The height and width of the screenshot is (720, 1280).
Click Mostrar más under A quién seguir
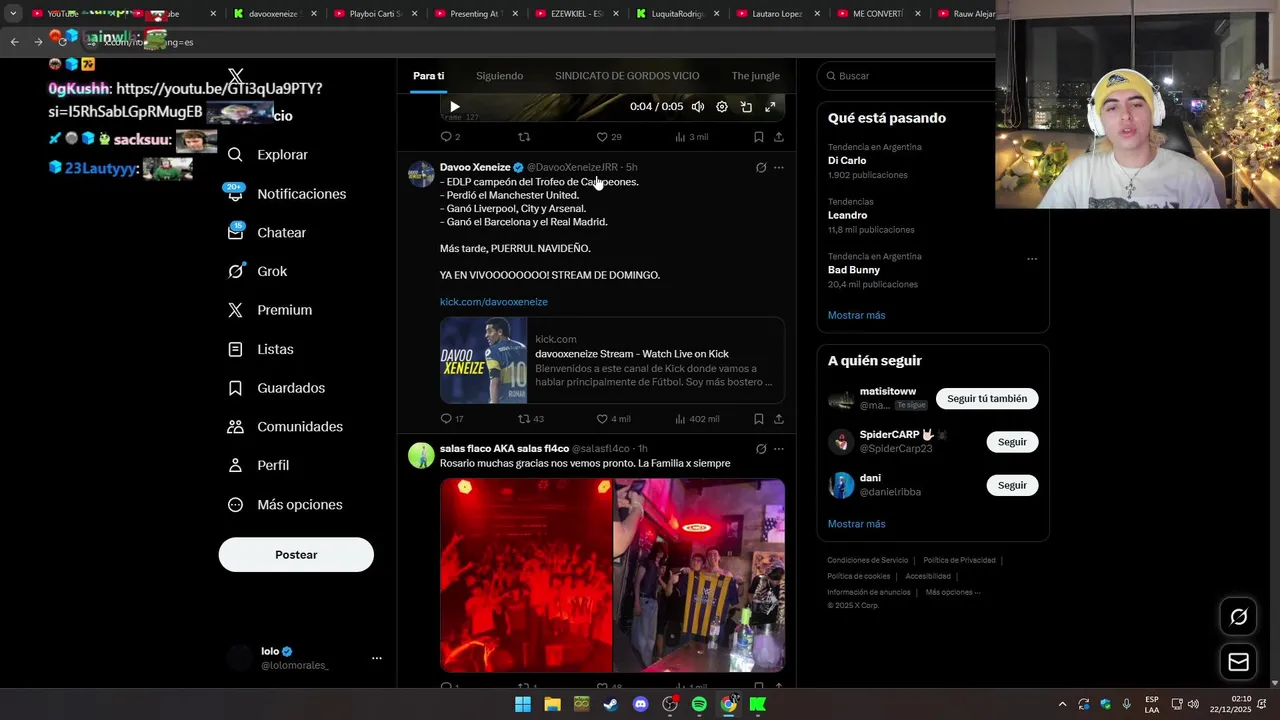pyautogui.click(x=856, y=524)
